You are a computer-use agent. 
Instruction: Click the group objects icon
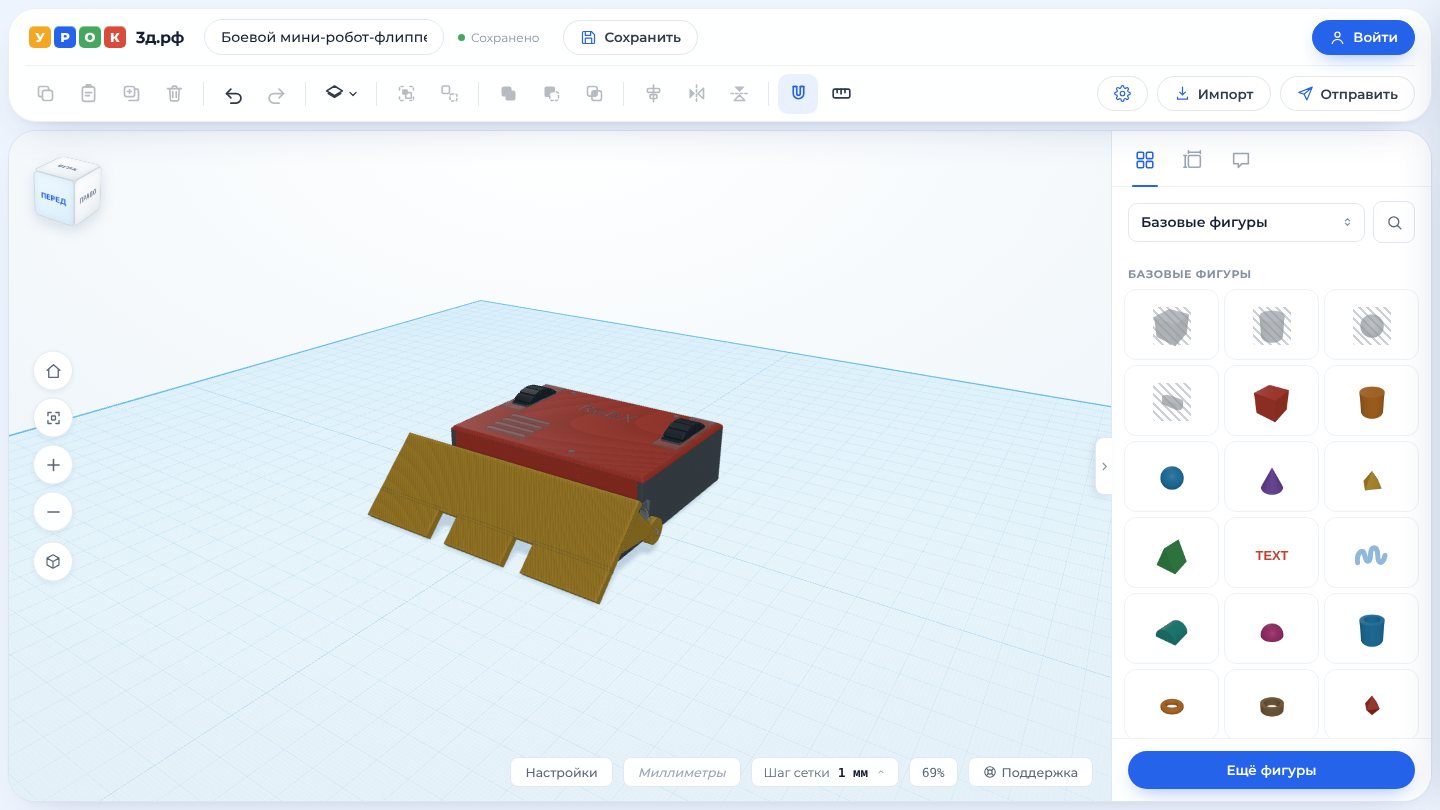coord(406,94)
